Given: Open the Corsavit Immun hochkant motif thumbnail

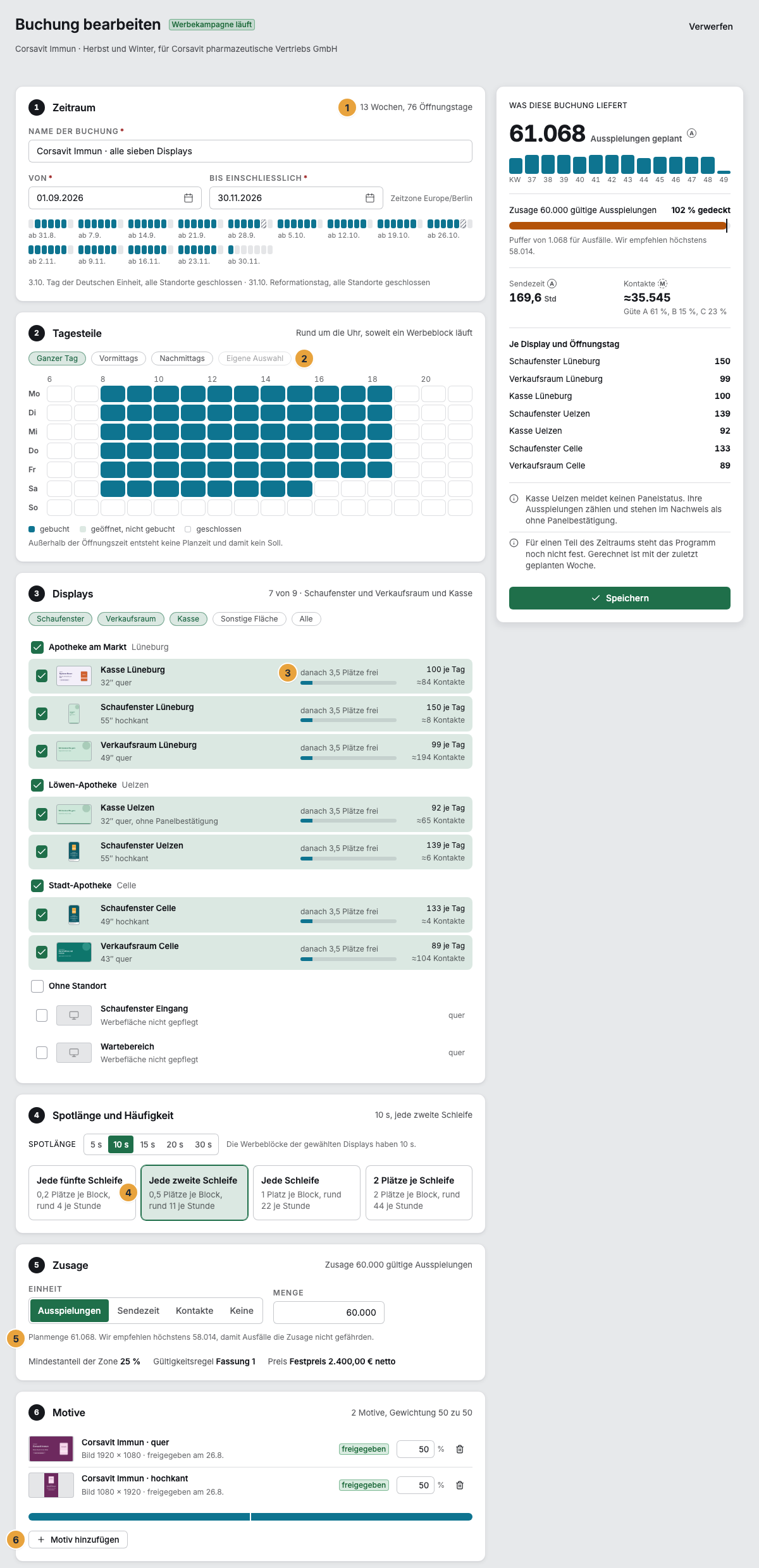Looking at the screenshot, I should pyautogui.click(x=51, y=1485).
